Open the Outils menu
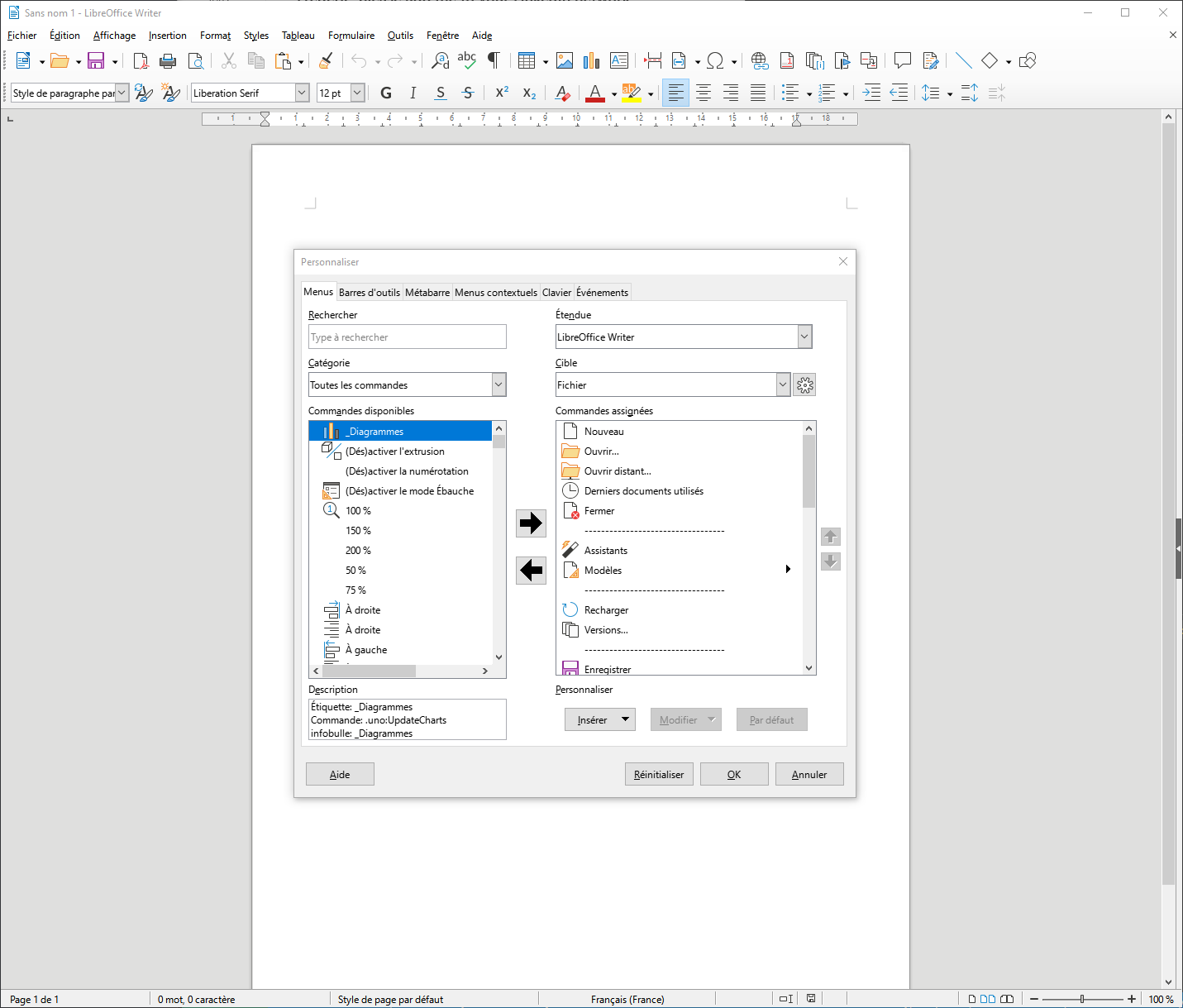Screen dimensions: 1183x1008 (x=400, y=35)
